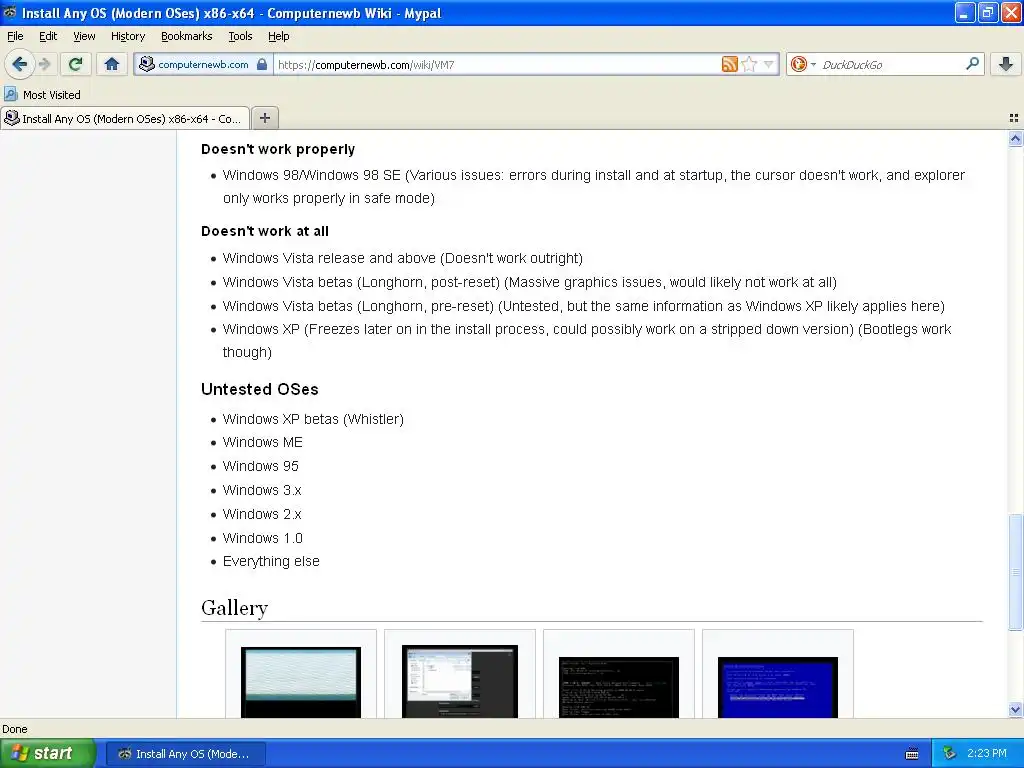Bookmark this page with the star icon

coord(749,64)
